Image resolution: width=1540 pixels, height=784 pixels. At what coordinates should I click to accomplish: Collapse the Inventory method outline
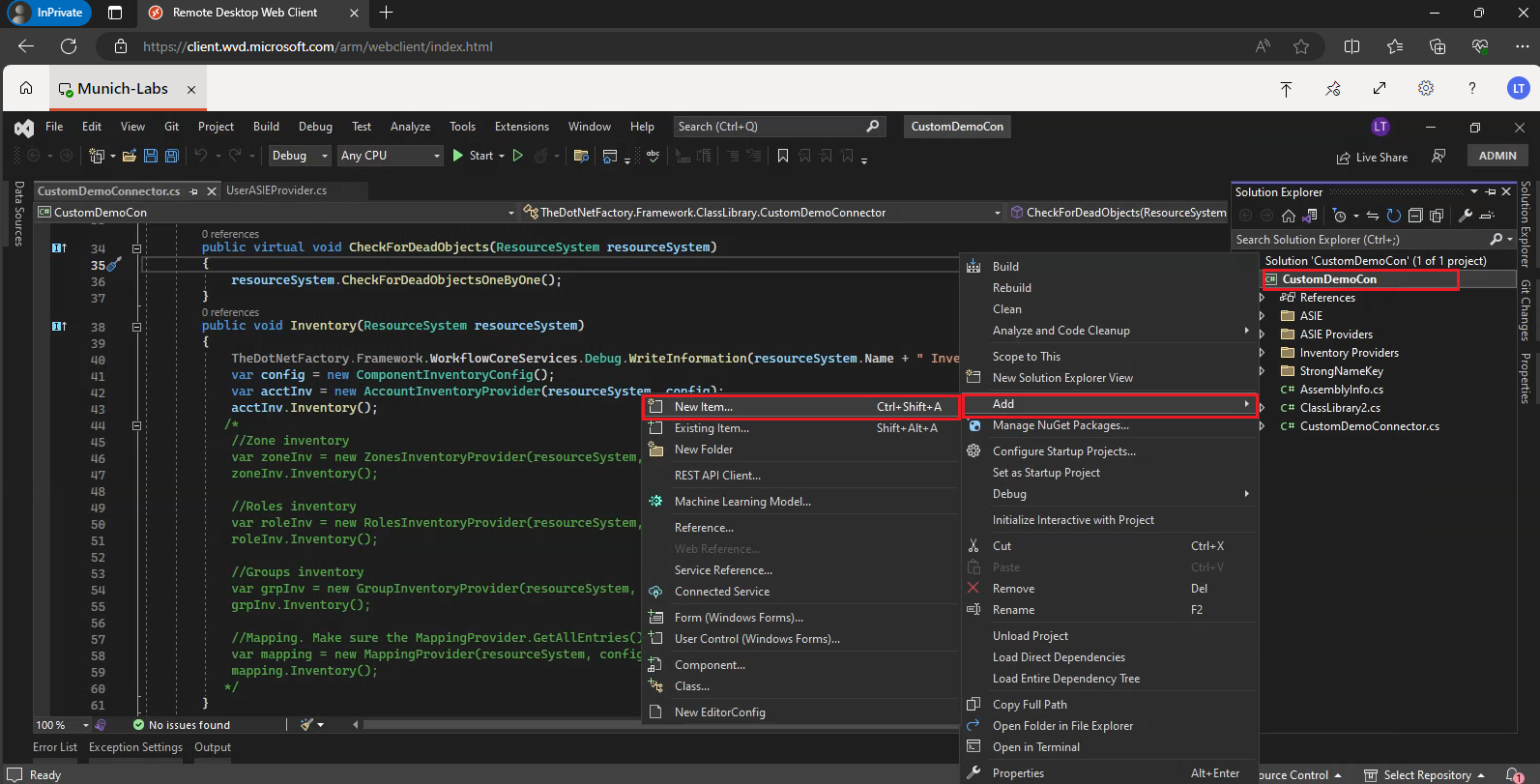136,327
